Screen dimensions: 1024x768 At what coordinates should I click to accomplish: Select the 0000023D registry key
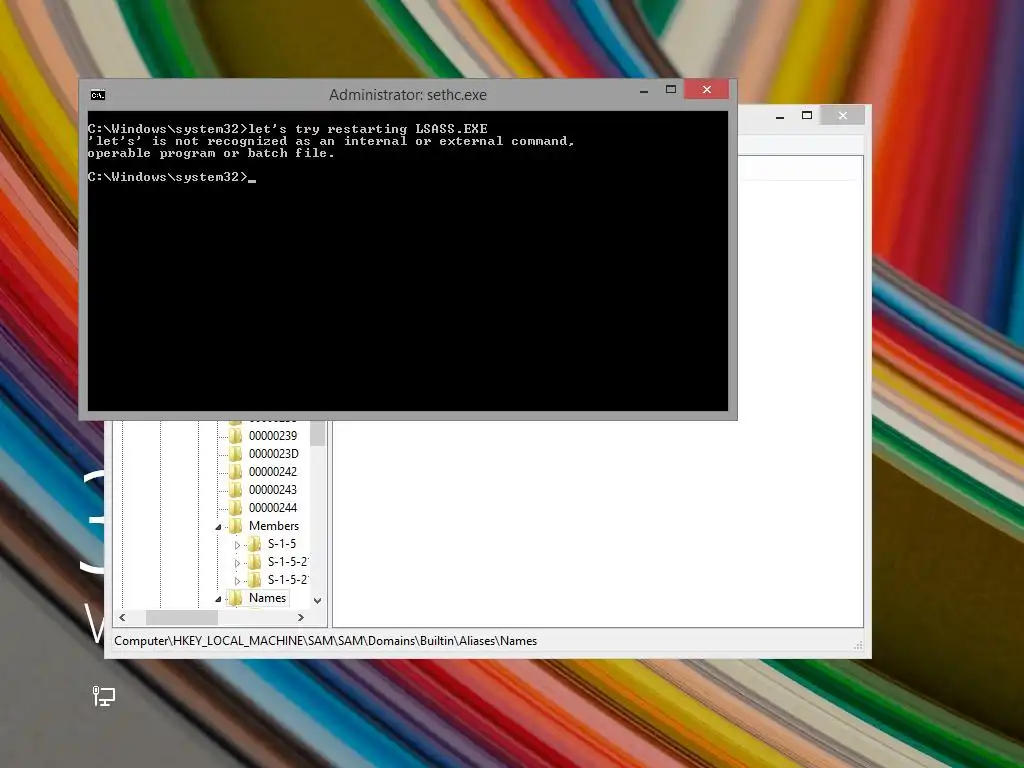pyautogui.click(x=273, y=454)
